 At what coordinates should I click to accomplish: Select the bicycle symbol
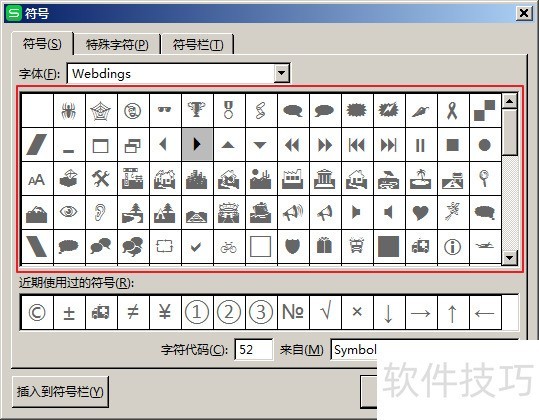click(229, 247)
